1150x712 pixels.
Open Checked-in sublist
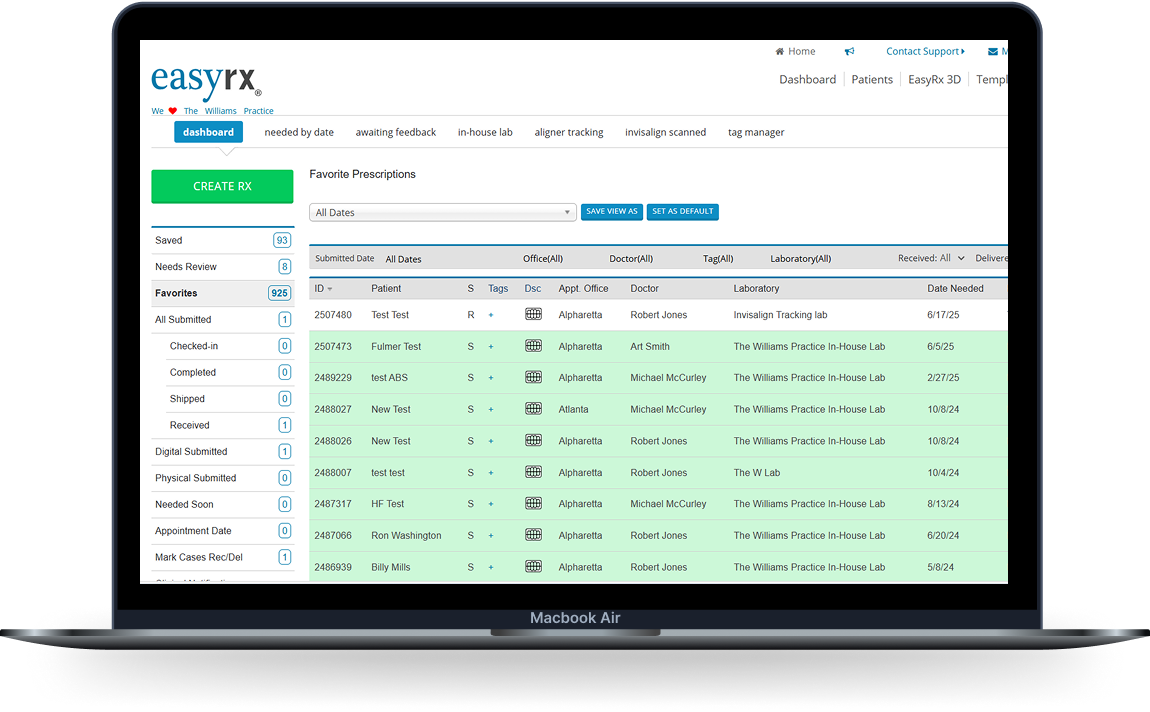click(x=230, y=346)
